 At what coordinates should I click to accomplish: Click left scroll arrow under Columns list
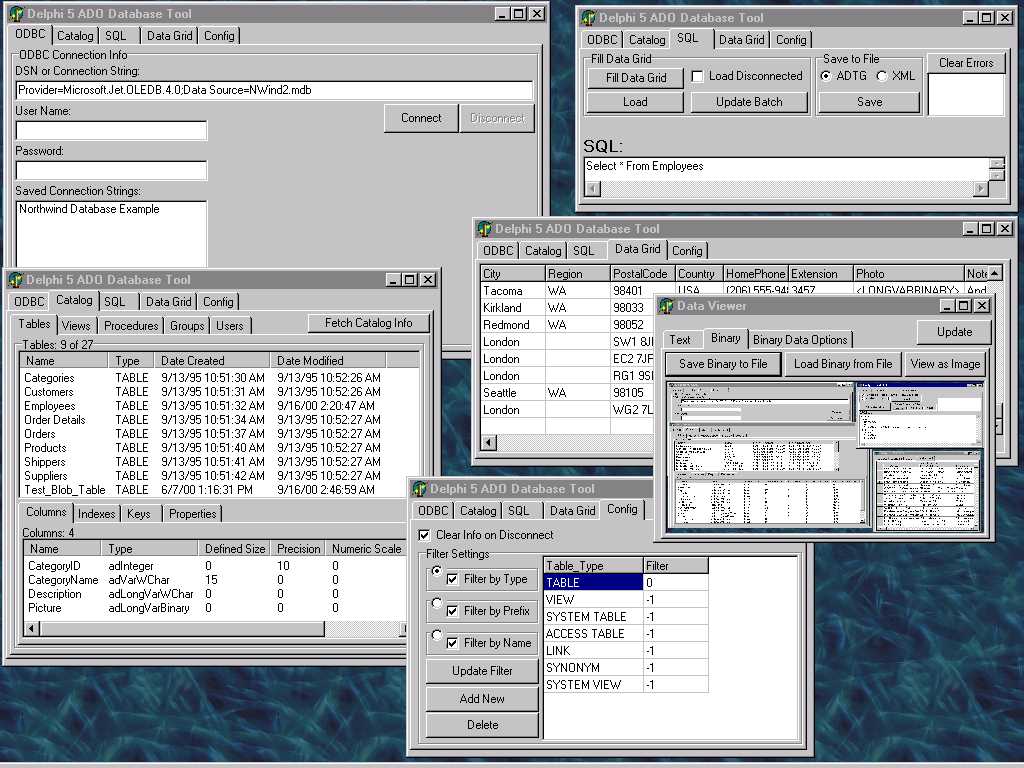click(30, 628)
